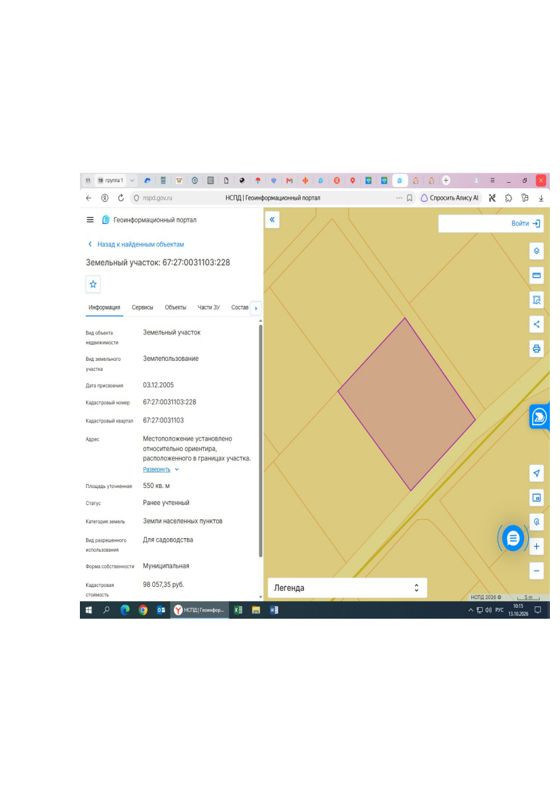The height and width of the screenshot is (792, 560).
Task: Open the blue assistant side tab on the map edge
Action: 539,417
